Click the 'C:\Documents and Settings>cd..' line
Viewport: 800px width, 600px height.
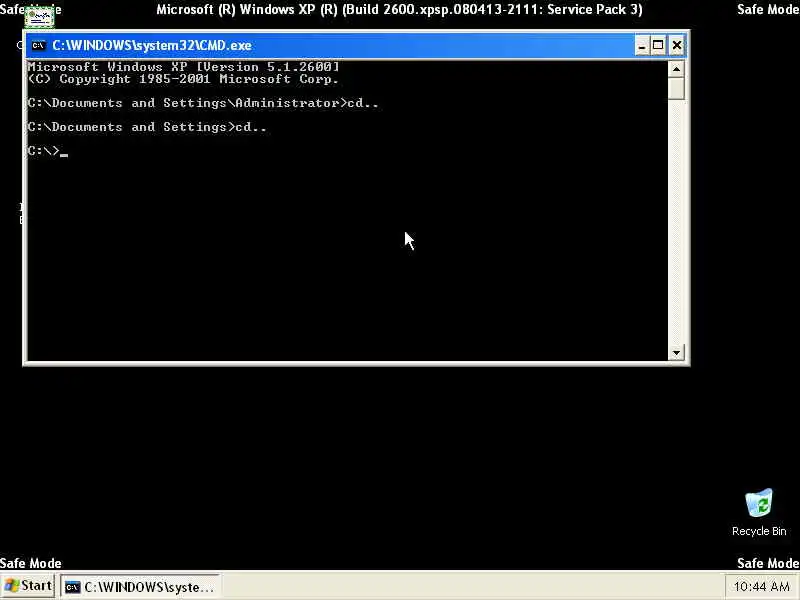147,127
